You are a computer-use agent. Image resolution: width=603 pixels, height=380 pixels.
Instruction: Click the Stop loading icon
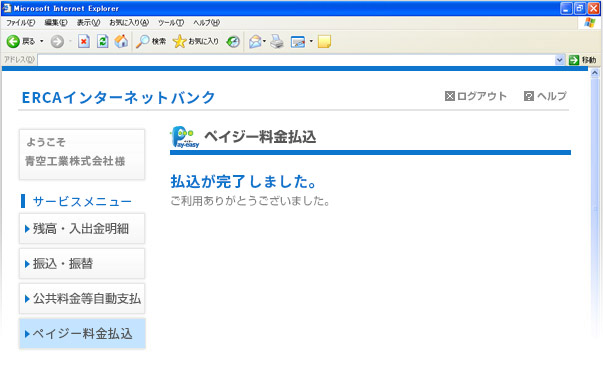point(84,41)
